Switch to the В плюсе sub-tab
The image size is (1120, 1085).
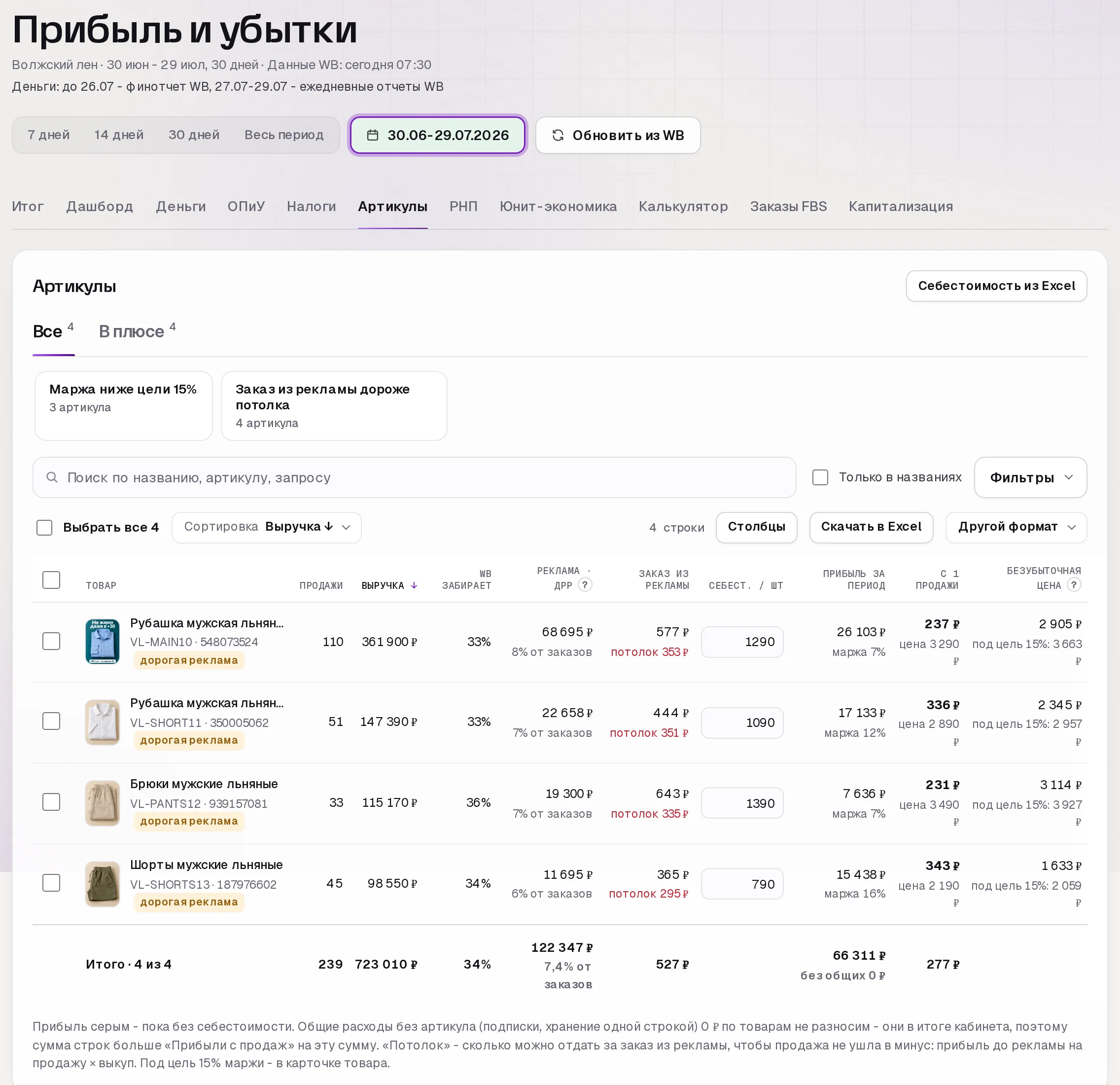(137, 331)
